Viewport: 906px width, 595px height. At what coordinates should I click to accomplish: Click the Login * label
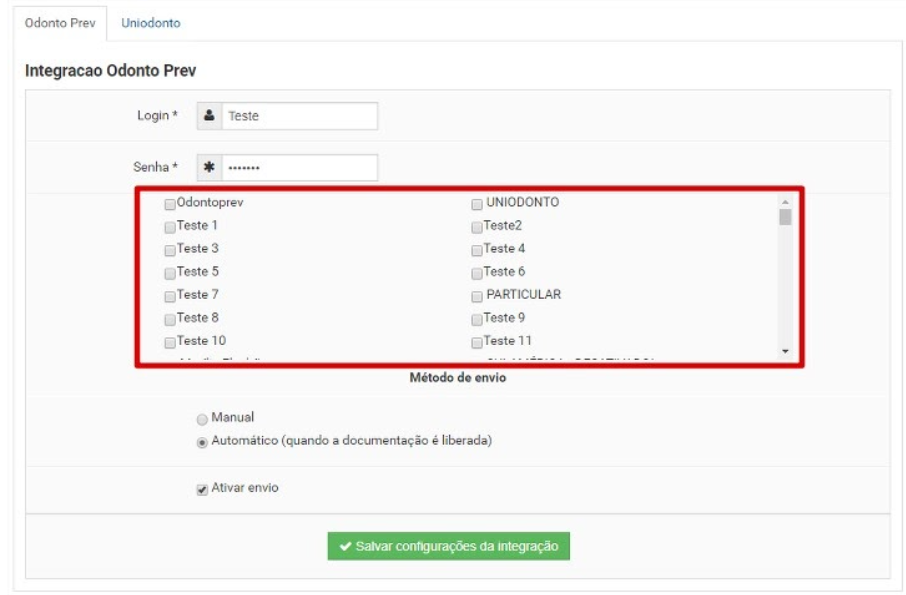tap(157, 116)
